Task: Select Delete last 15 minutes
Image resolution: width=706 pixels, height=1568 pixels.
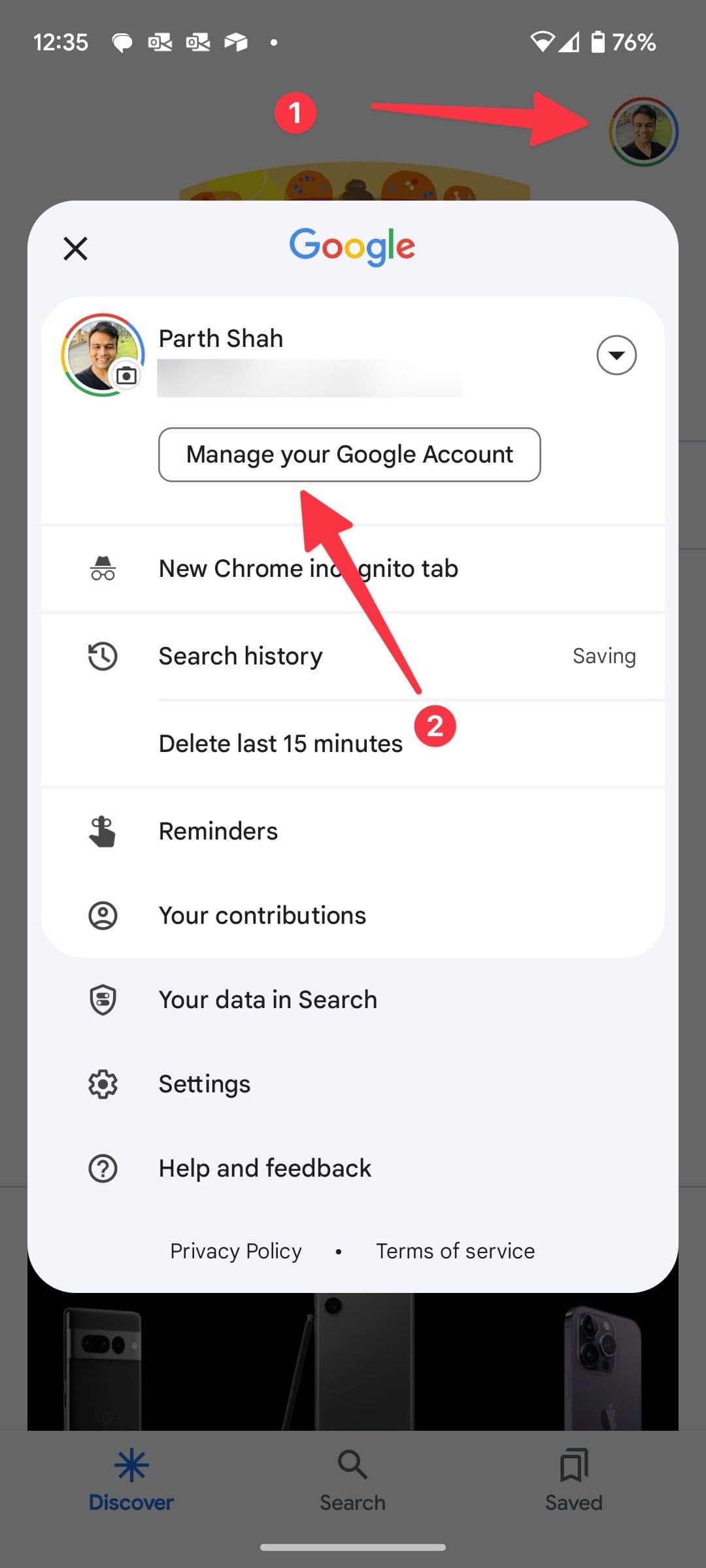Action: click(280, 743)
